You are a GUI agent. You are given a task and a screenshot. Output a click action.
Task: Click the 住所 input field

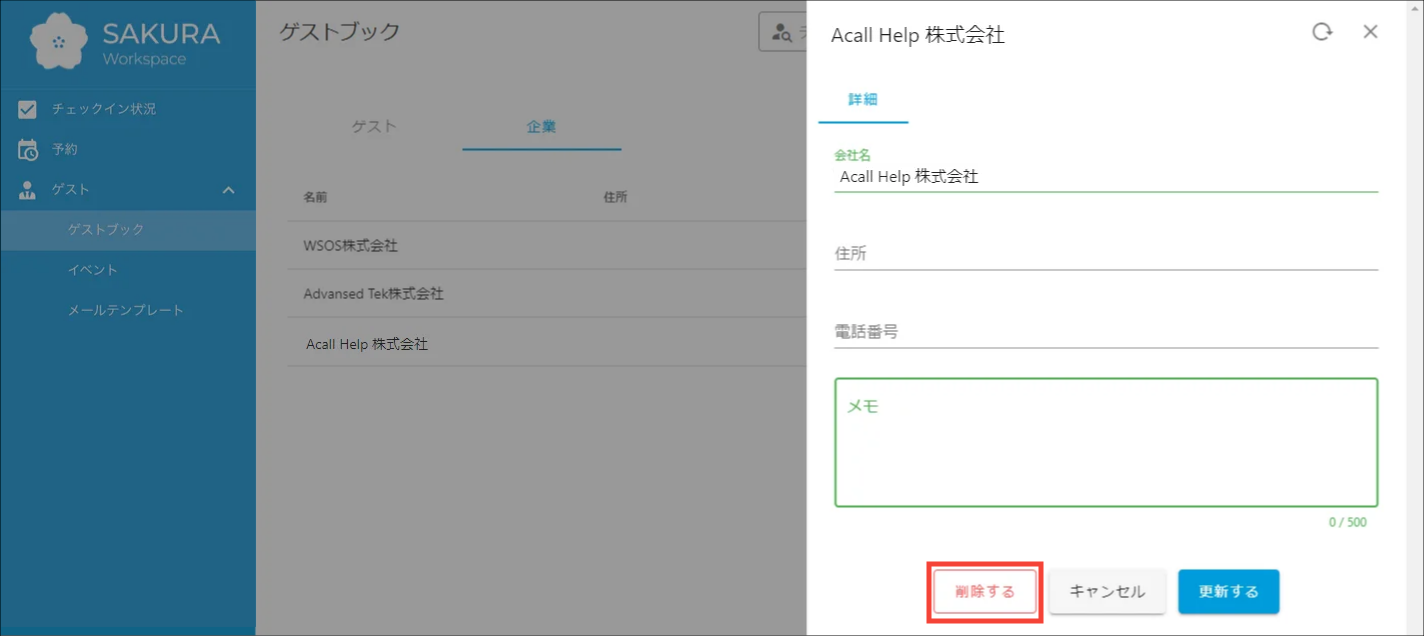coord(1106,254)
